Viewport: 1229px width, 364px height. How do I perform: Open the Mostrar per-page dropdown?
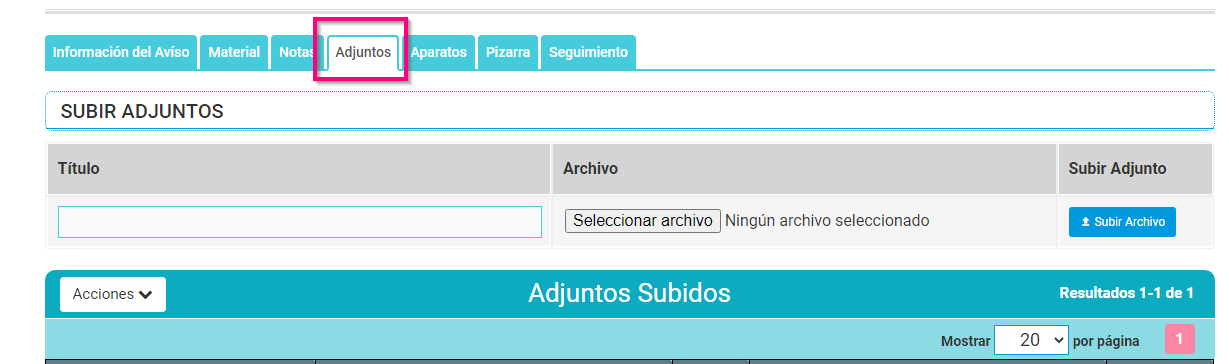tap(1031, 340)
